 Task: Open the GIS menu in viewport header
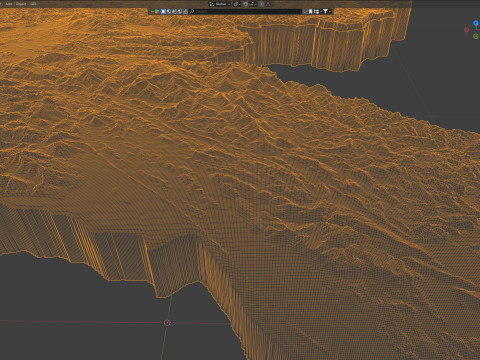click(x=33, y=4)
